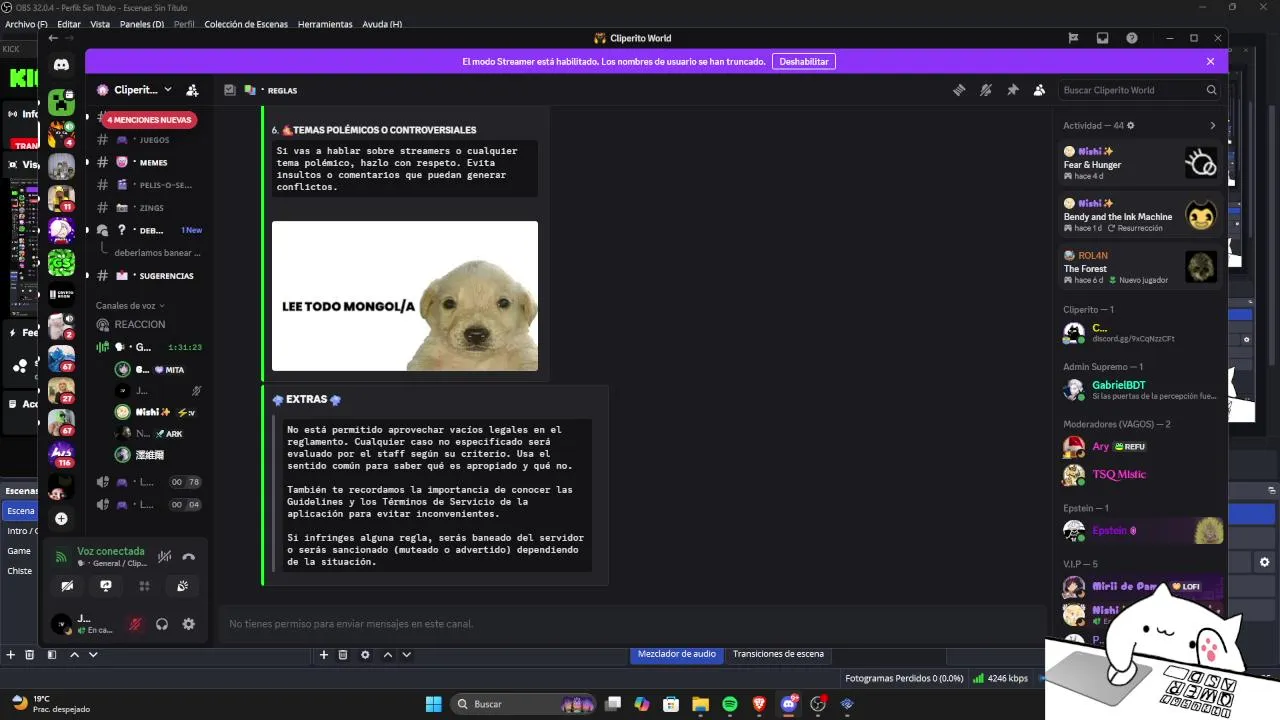Click the LEE TODO puppy image

405,296
